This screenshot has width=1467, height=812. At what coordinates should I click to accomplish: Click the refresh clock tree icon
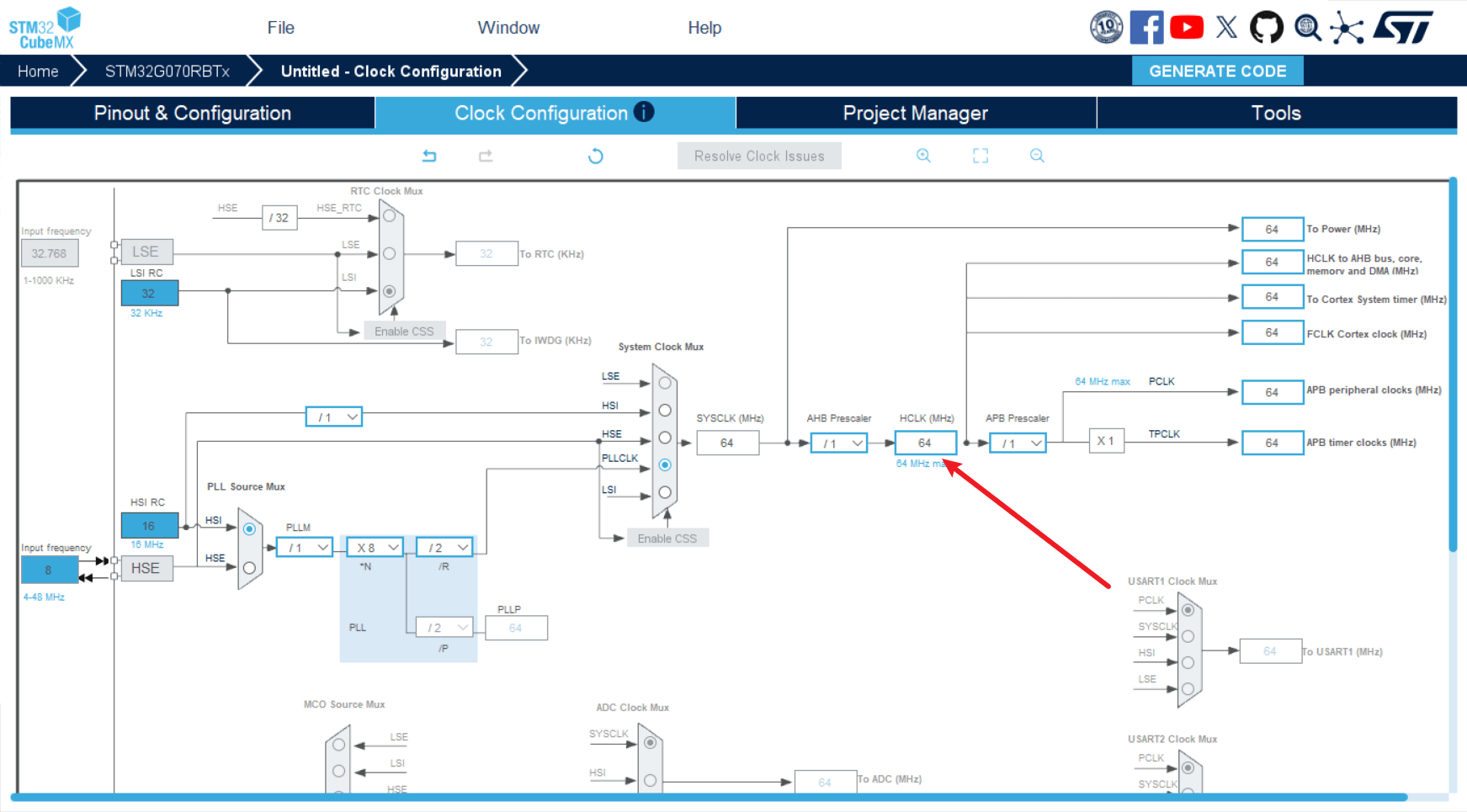pos(596,156)
